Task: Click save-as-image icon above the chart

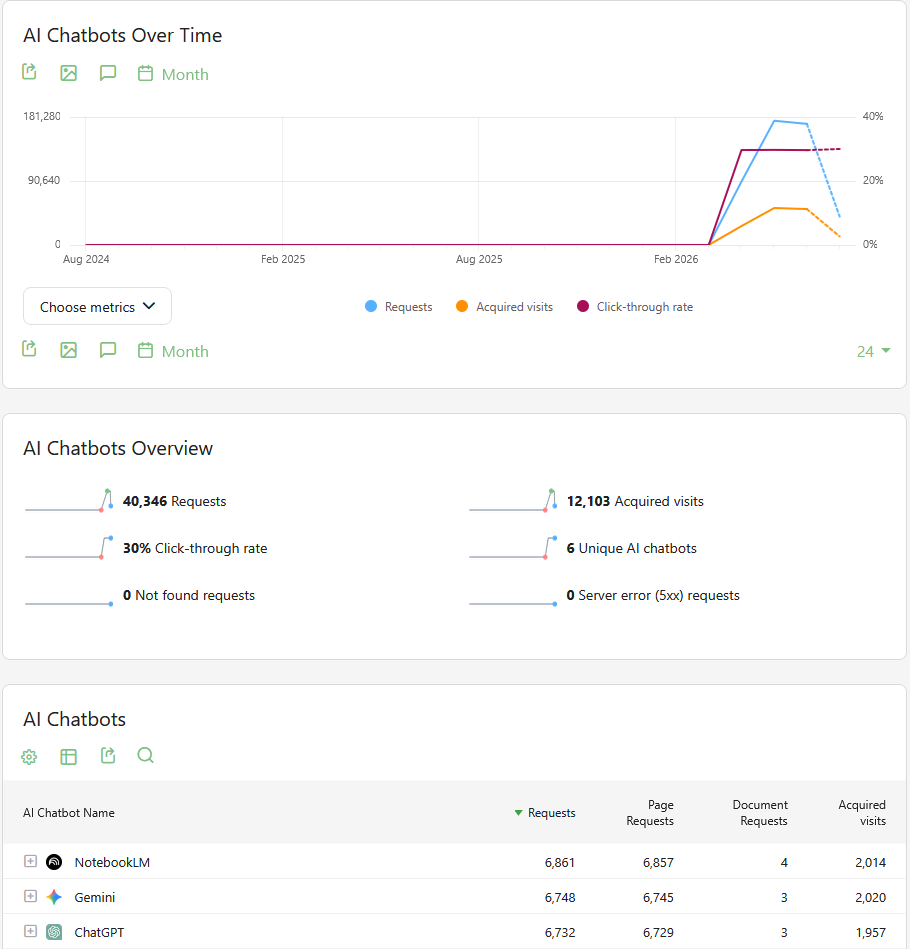Action: [x=68, y=73]
